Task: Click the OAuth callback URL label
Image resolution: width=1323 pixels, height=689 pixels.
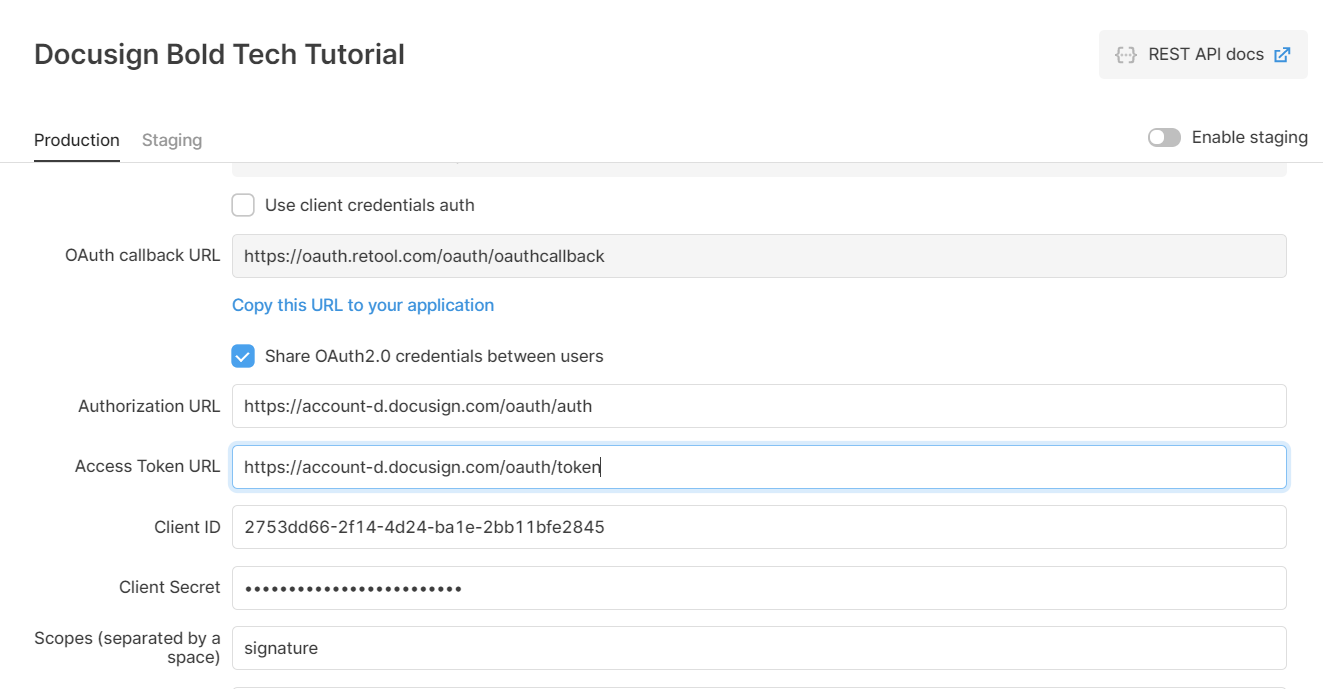Action: (x=142, y=255)
